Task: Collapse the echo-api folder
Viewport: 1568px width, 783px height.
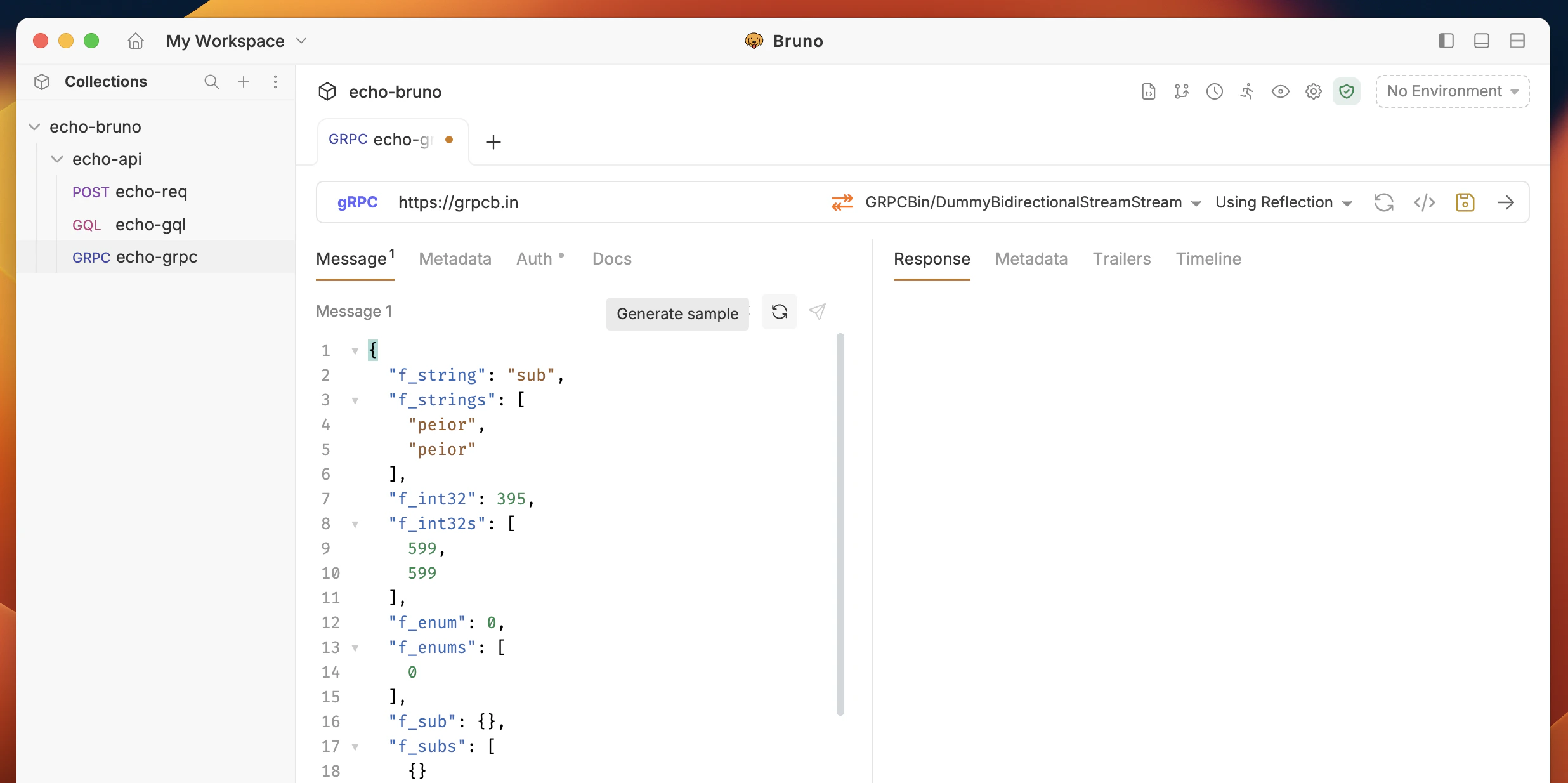Action: (57, 159)
